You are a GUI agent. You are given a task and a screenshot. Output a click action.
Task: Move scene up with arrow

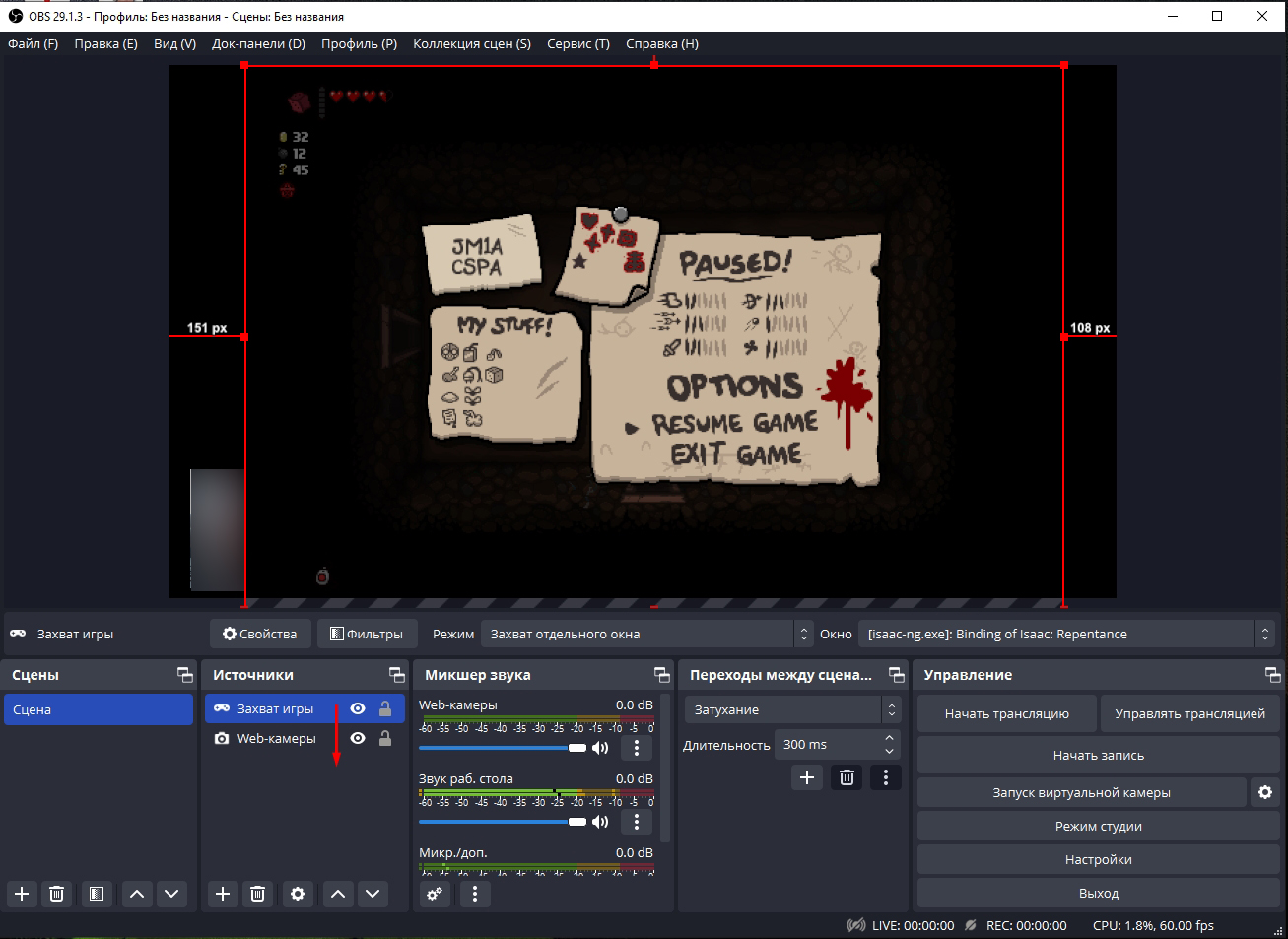click(137, 894)
